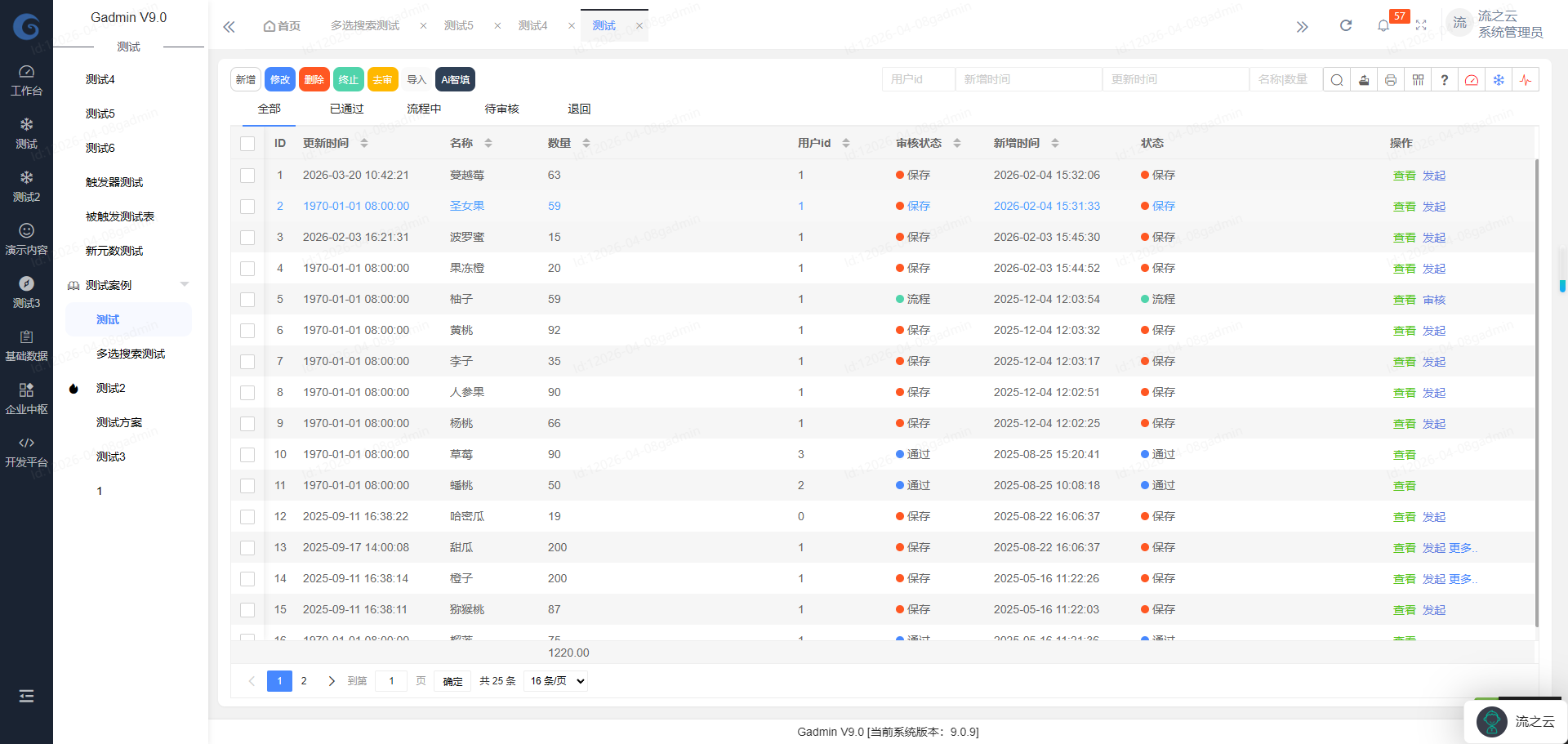The image size is (1568, 744).
Task: Open the 测试5 page tab
Action: [458, 26]
